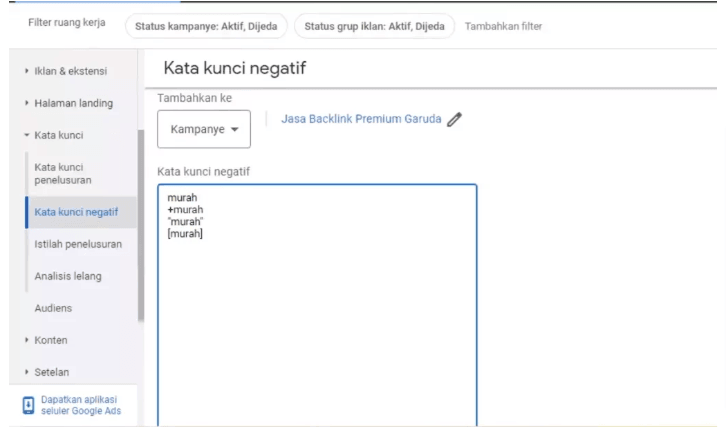Click the Status grup iklan filter chip
The height and width of the screenshot is (427, 726).
click(375, 25)
